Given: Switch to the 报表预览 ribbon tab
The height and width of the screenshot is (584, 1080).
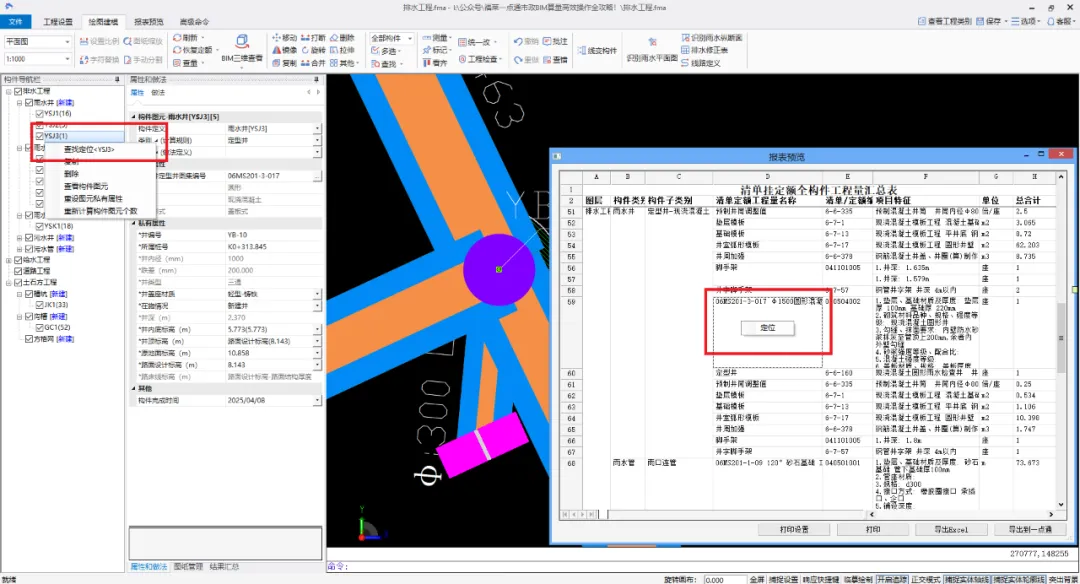Looking at the screenshot, I should click(x=148, y=22).
